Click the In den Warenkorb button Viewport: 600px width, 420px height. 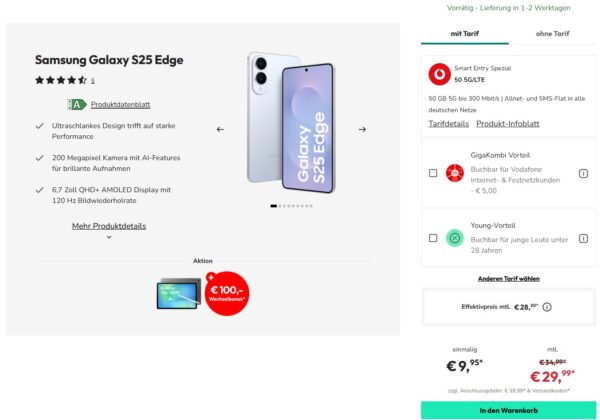point(509,410)
